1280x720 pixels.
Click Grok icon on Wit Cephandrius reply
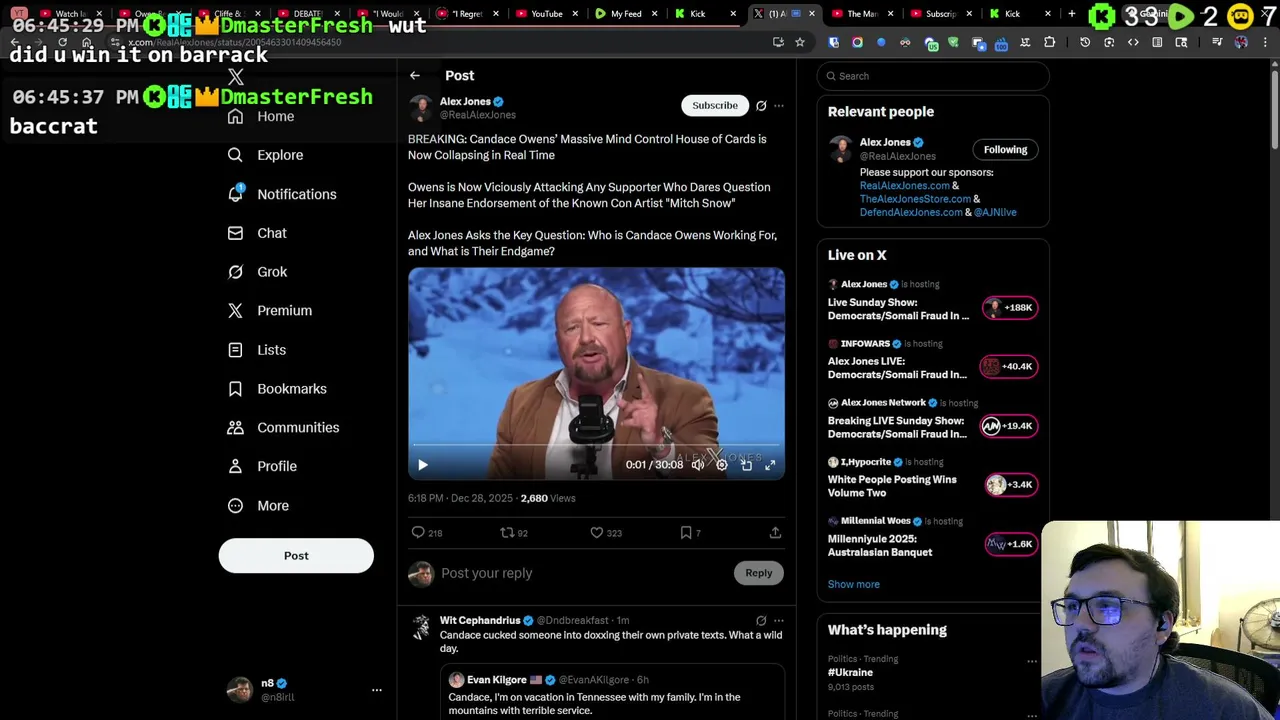coord(761,621)
